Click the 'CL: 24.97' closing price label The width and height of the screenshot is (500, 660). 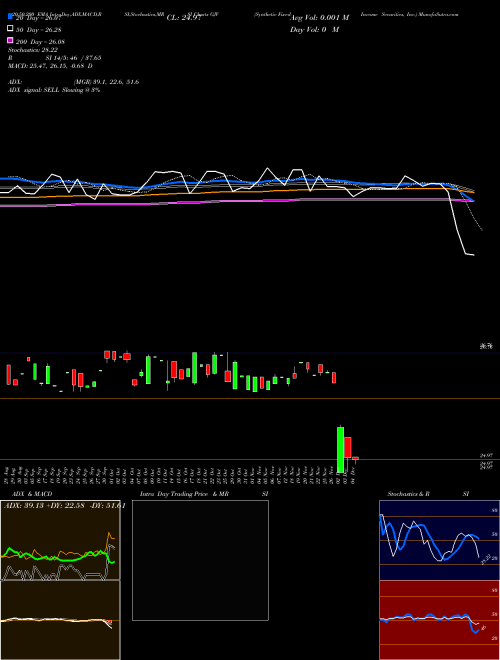pos(183,18)
